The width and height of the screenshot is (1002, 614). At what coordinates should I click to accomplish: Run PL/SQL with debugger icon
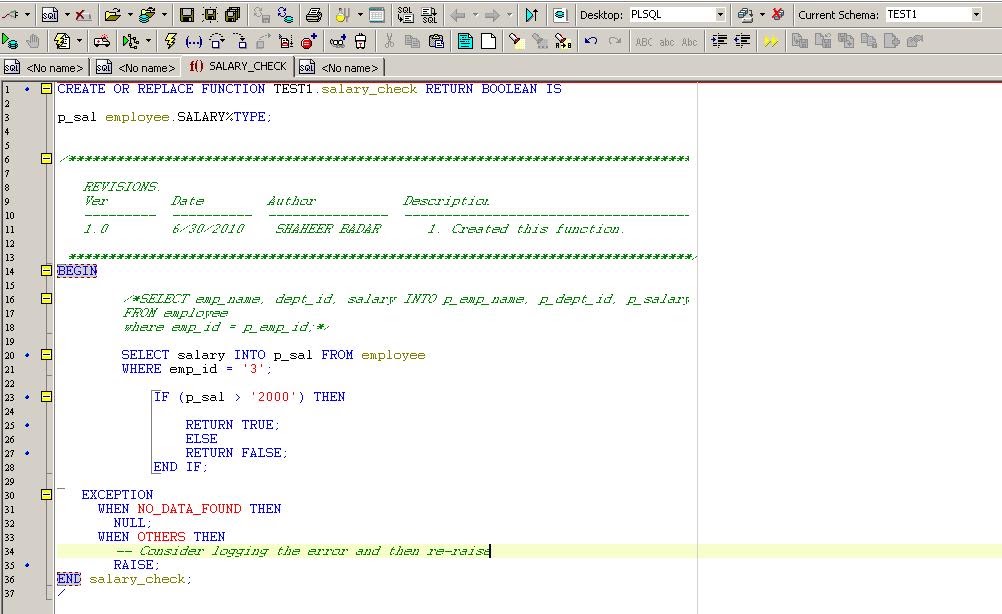pyautogui.click(x=130, y=41)
